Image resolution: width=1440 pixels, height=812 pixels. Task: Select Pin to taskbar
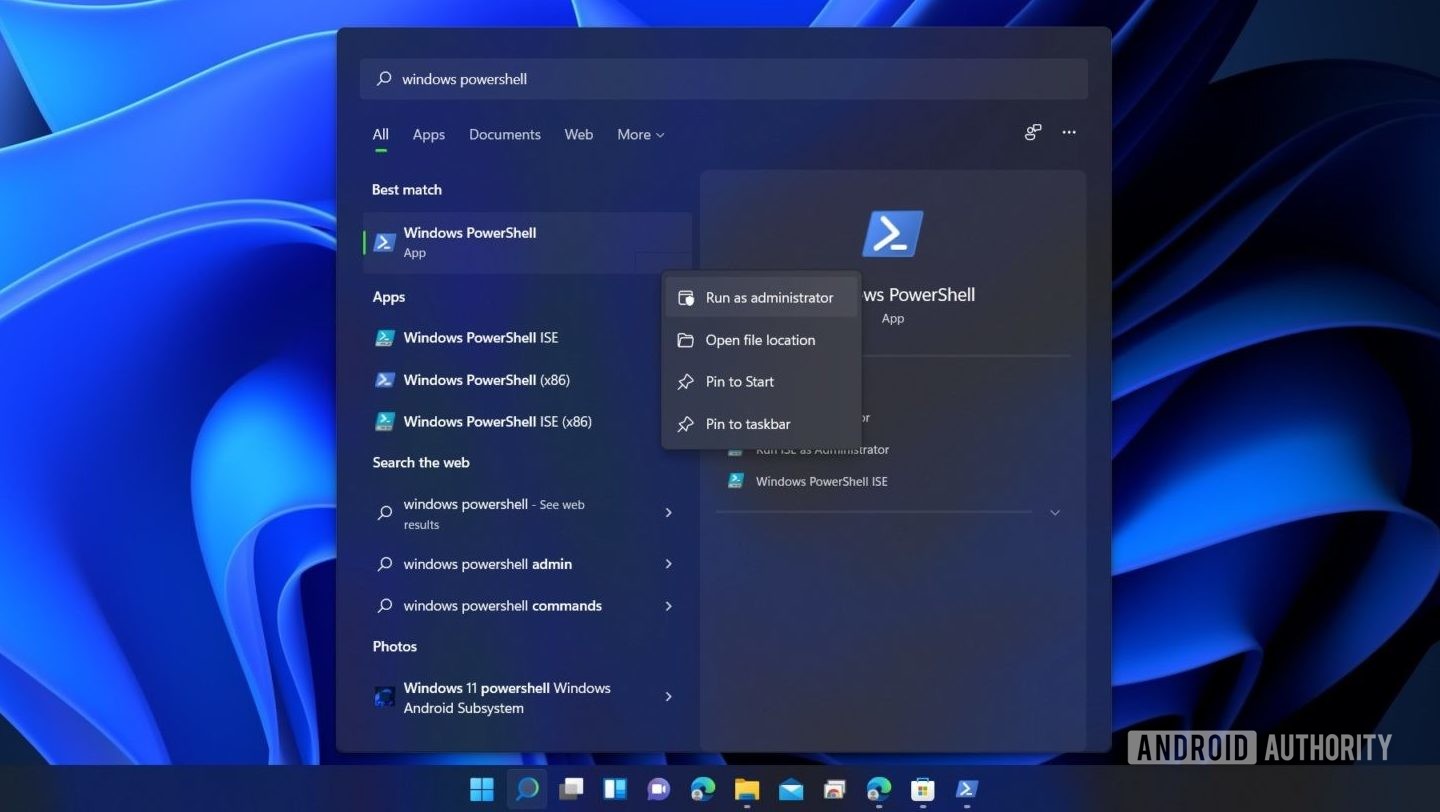point(761,424)
